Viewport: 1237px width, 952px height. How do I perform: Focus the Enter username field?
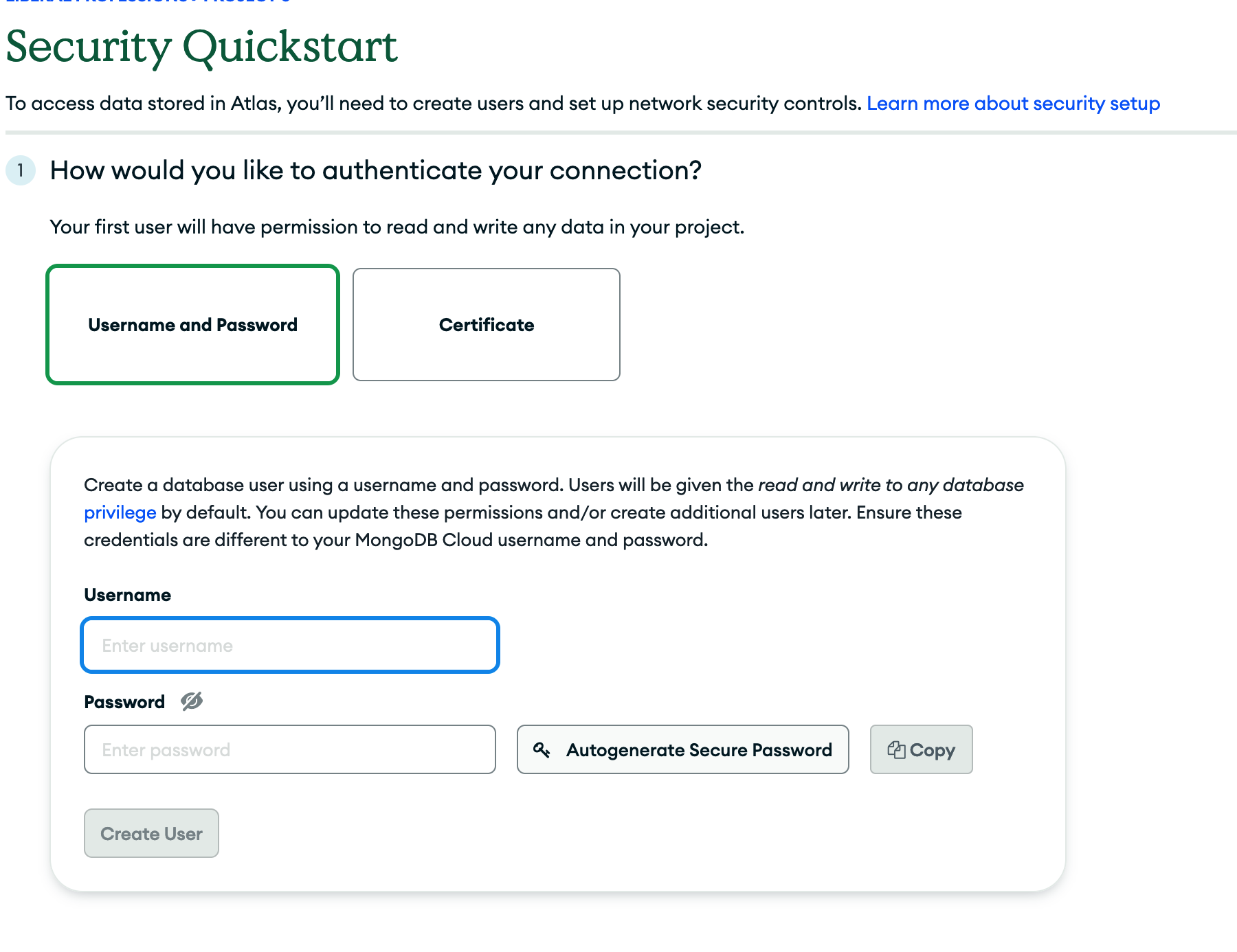(290, 645)
